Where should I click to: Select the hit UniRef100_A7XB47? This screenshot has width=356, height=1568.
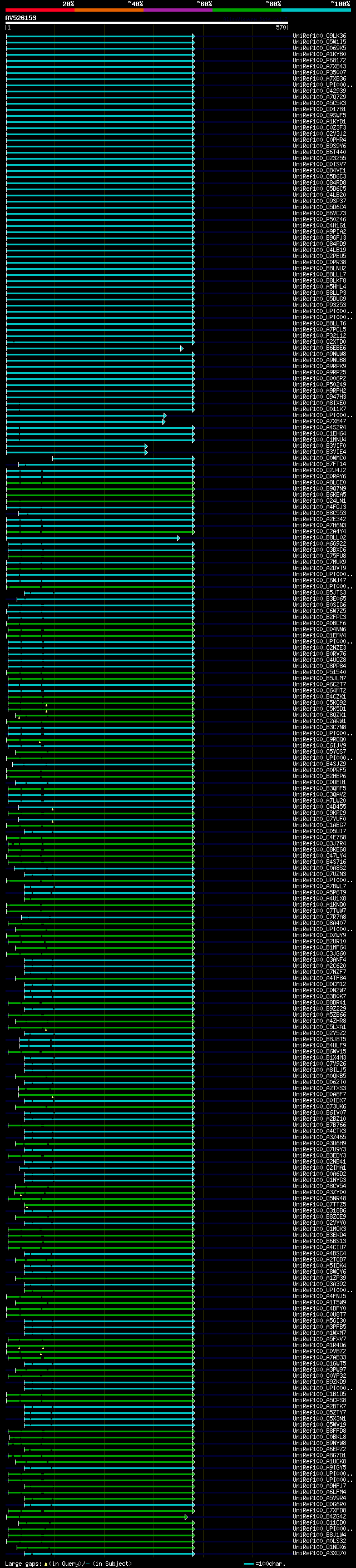click(319, 421)
